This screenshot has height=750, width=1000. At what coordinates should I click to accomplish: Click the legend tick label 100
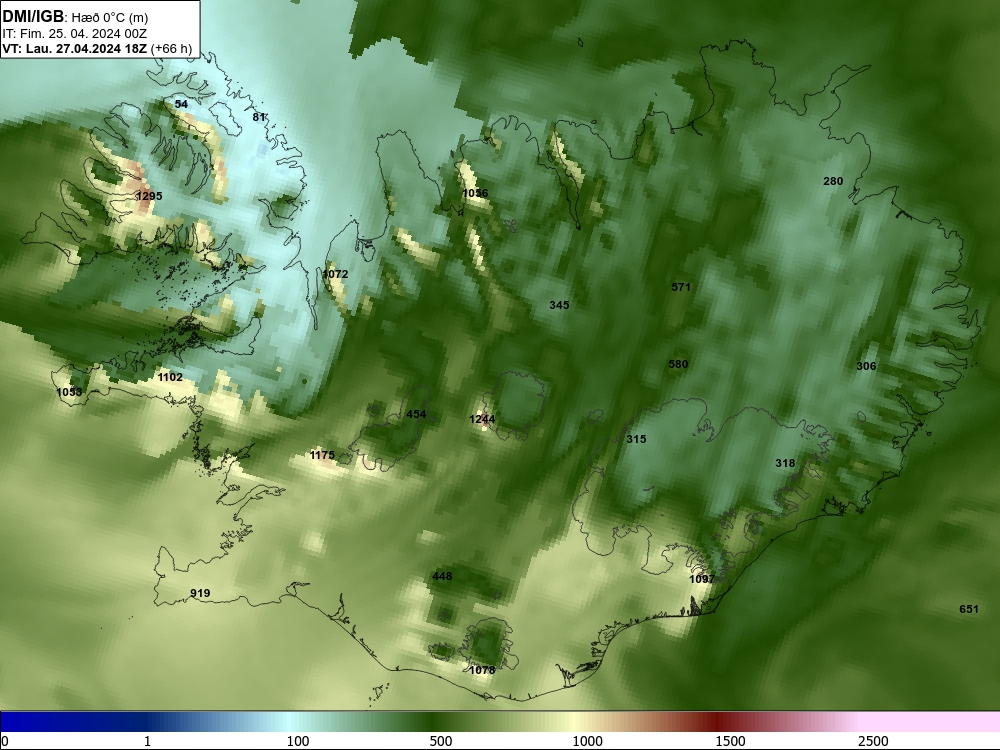click(298, 741)
